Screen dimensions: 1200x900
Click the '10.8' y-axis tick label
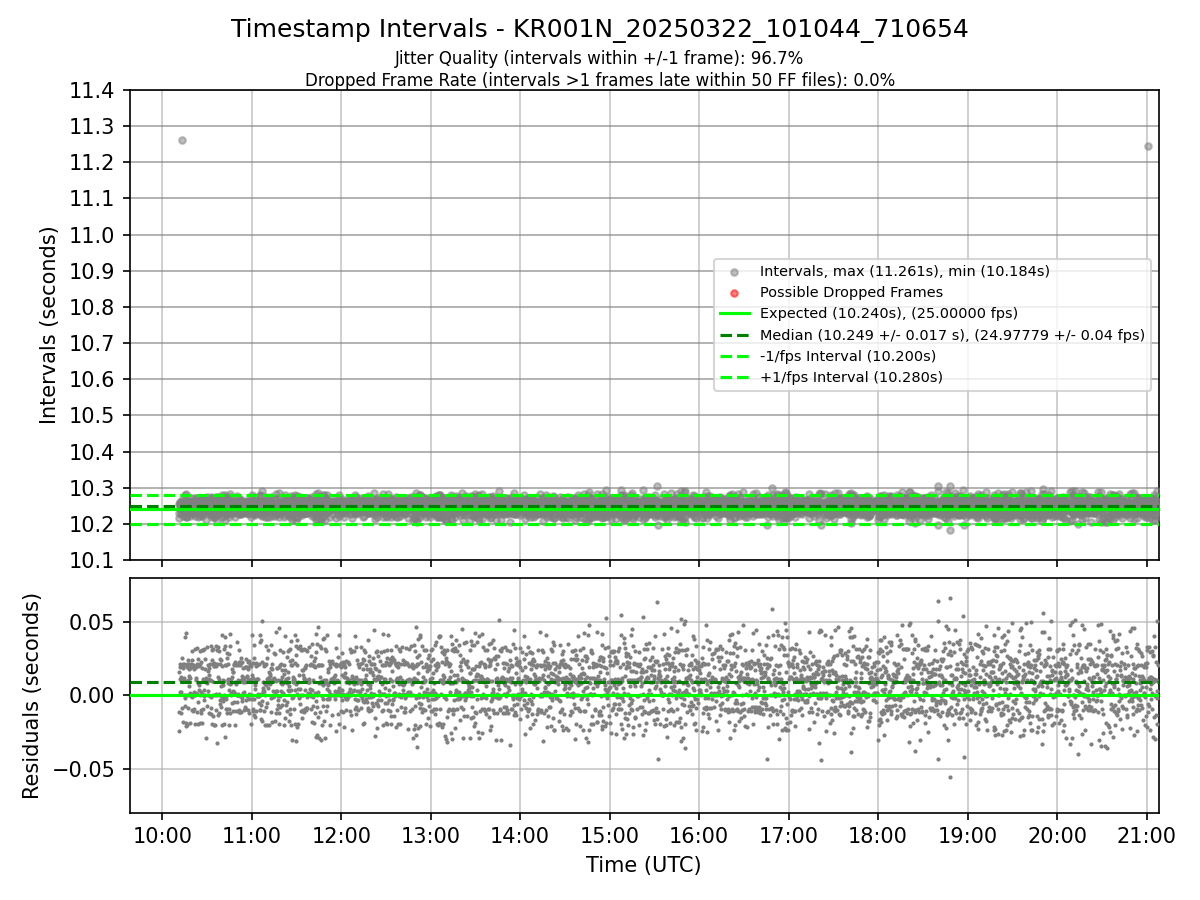coord(94,307)
